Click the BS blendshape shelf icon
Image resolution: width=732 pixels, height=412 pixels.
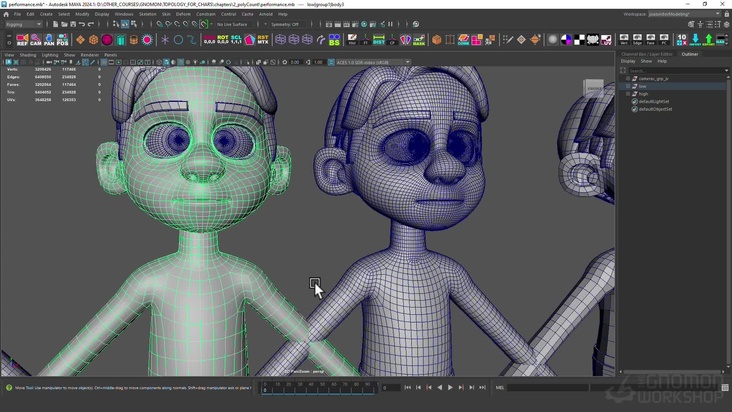[x=334, y=40]
